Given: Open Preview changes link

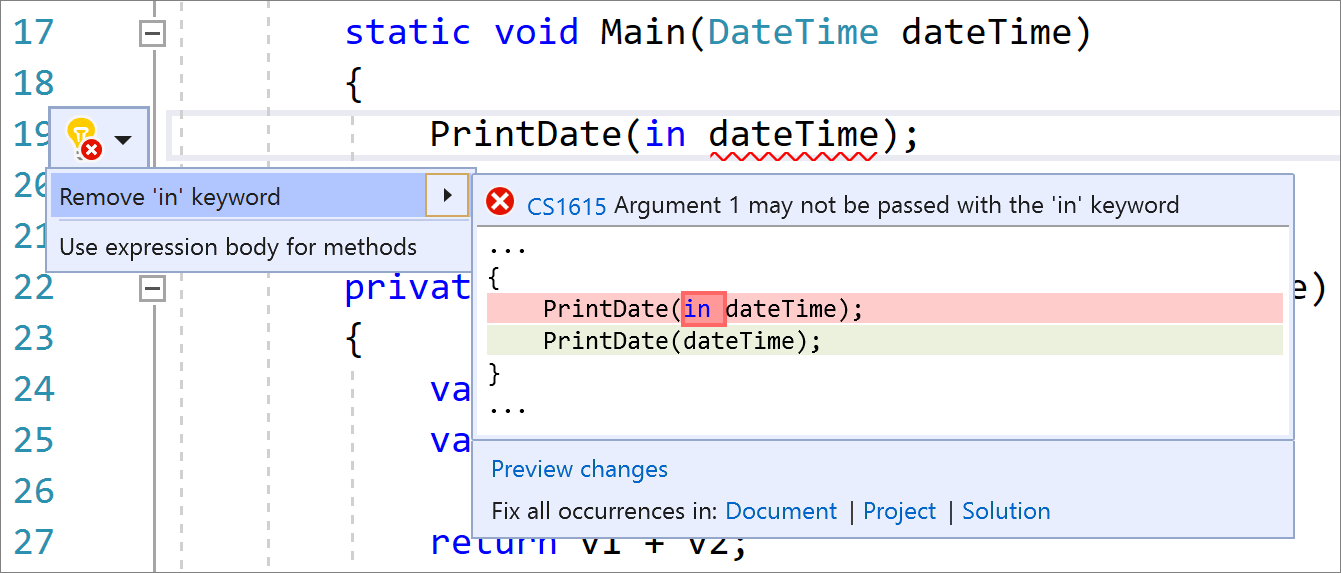Looking at the screenshot, I should click(579, 469).
